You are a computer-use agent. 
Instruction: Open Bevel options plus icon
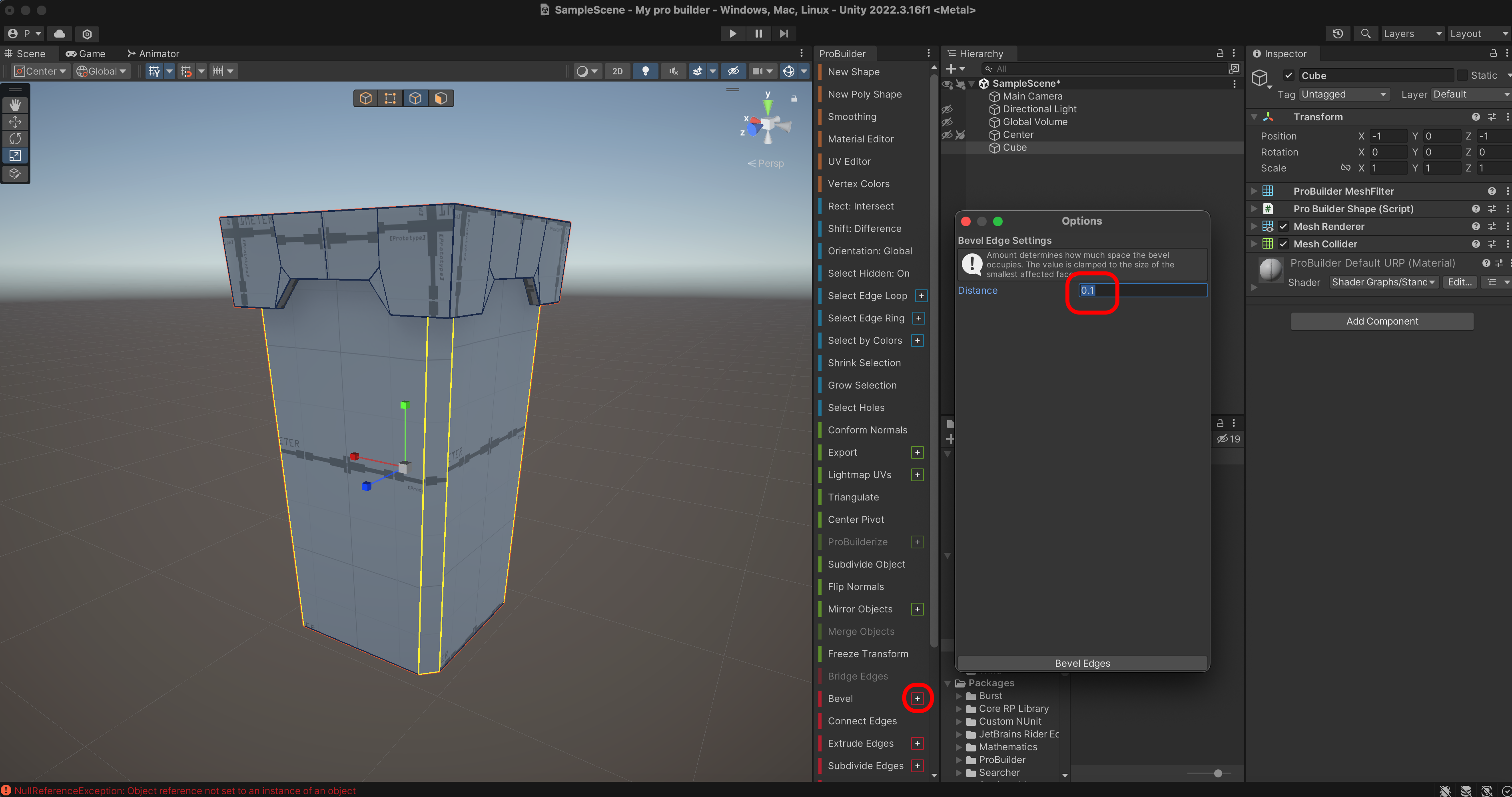click(x=918, y=698)
